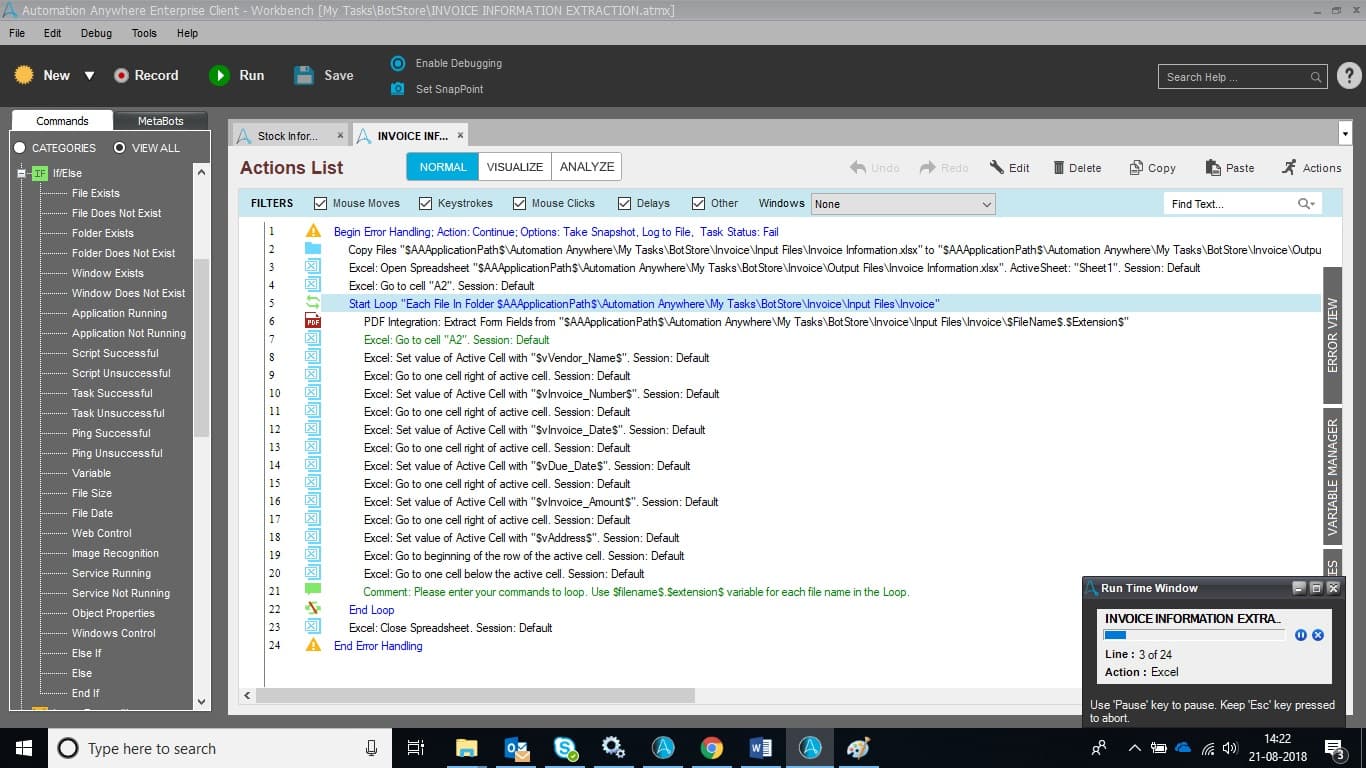Image resolution: width=1366 pixels, height=768 pixels.
Task: Open the File menu
Action: [x=17, y=33]
